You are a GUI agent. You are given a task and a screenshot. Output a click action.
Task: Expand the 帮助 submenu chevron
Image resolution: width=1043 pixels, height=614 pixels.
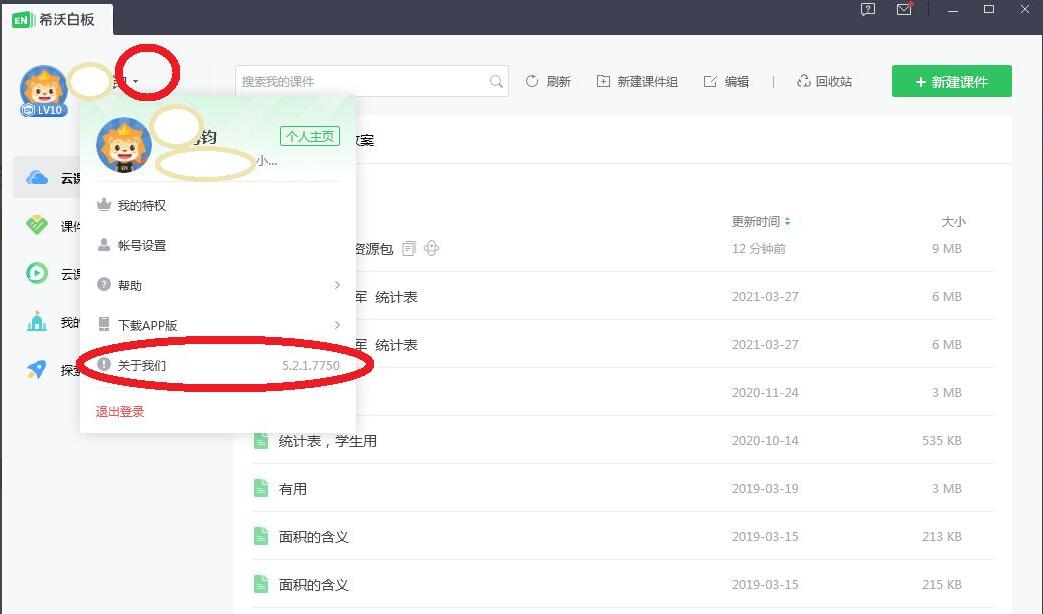(337, 285)
